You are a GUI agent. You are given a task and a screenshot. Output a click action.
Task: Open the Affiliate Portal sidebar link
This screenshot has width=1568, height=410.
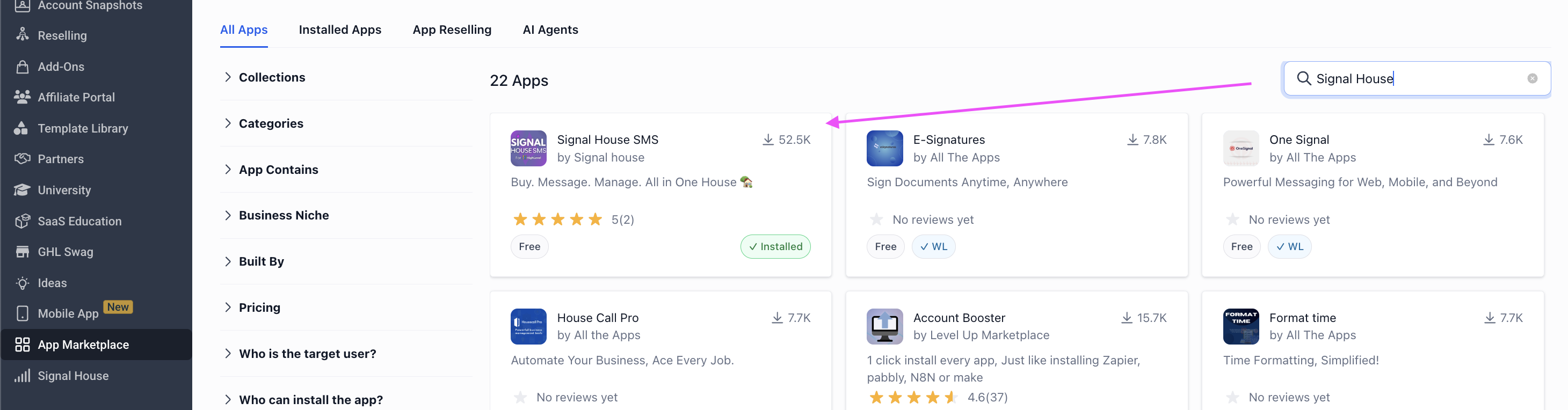coord(76,97)
